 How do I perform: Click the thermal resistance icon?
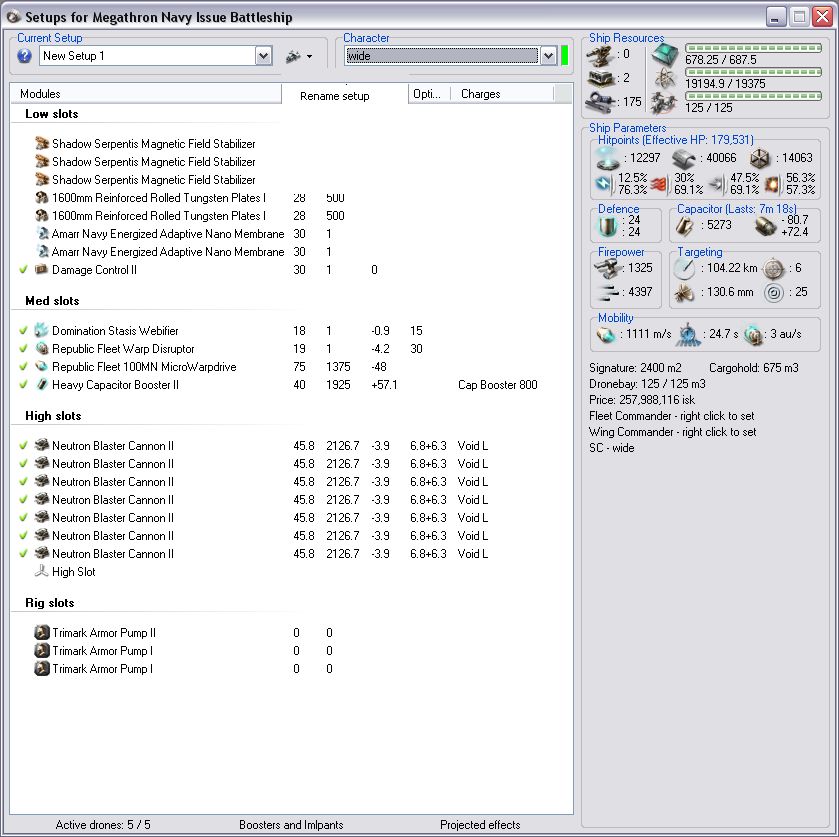click(x=660, y=184)
